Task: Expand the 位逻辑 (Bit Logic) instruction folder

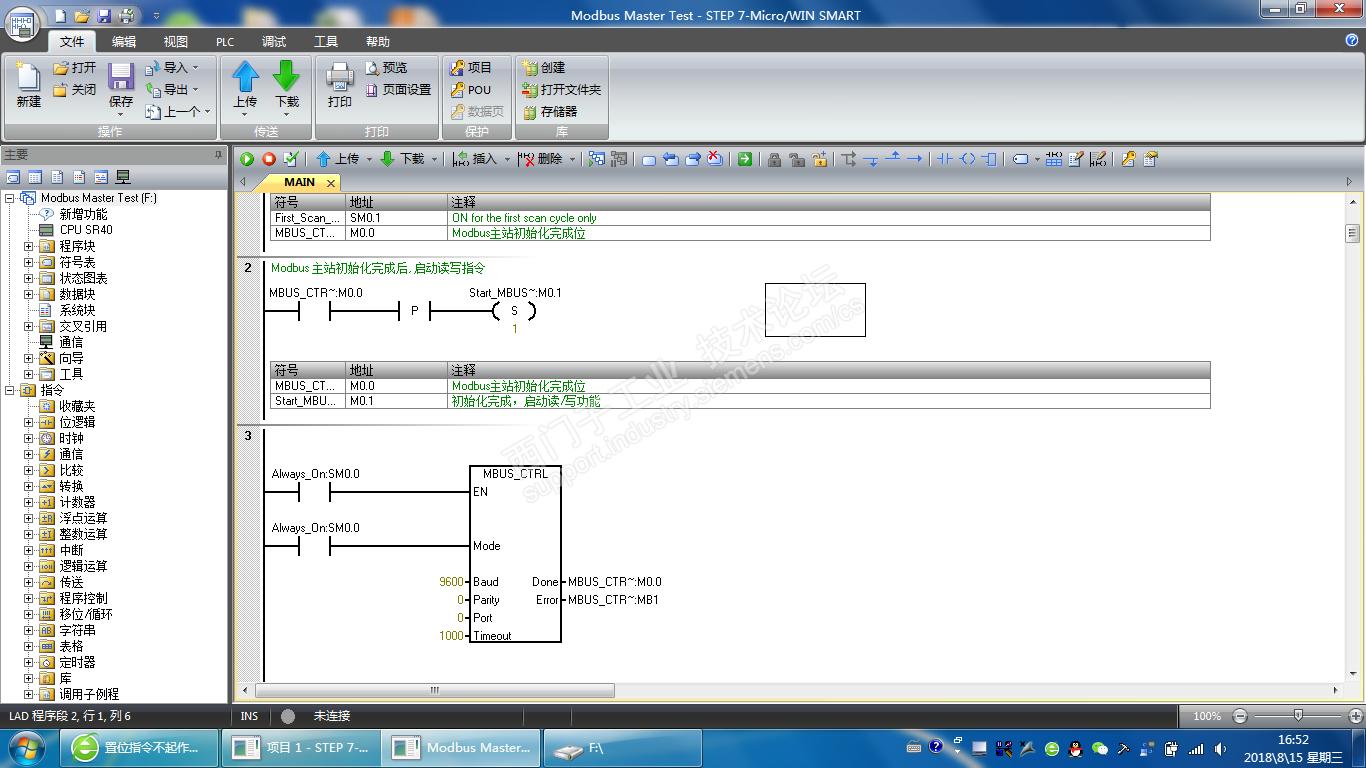Action: 29,422
